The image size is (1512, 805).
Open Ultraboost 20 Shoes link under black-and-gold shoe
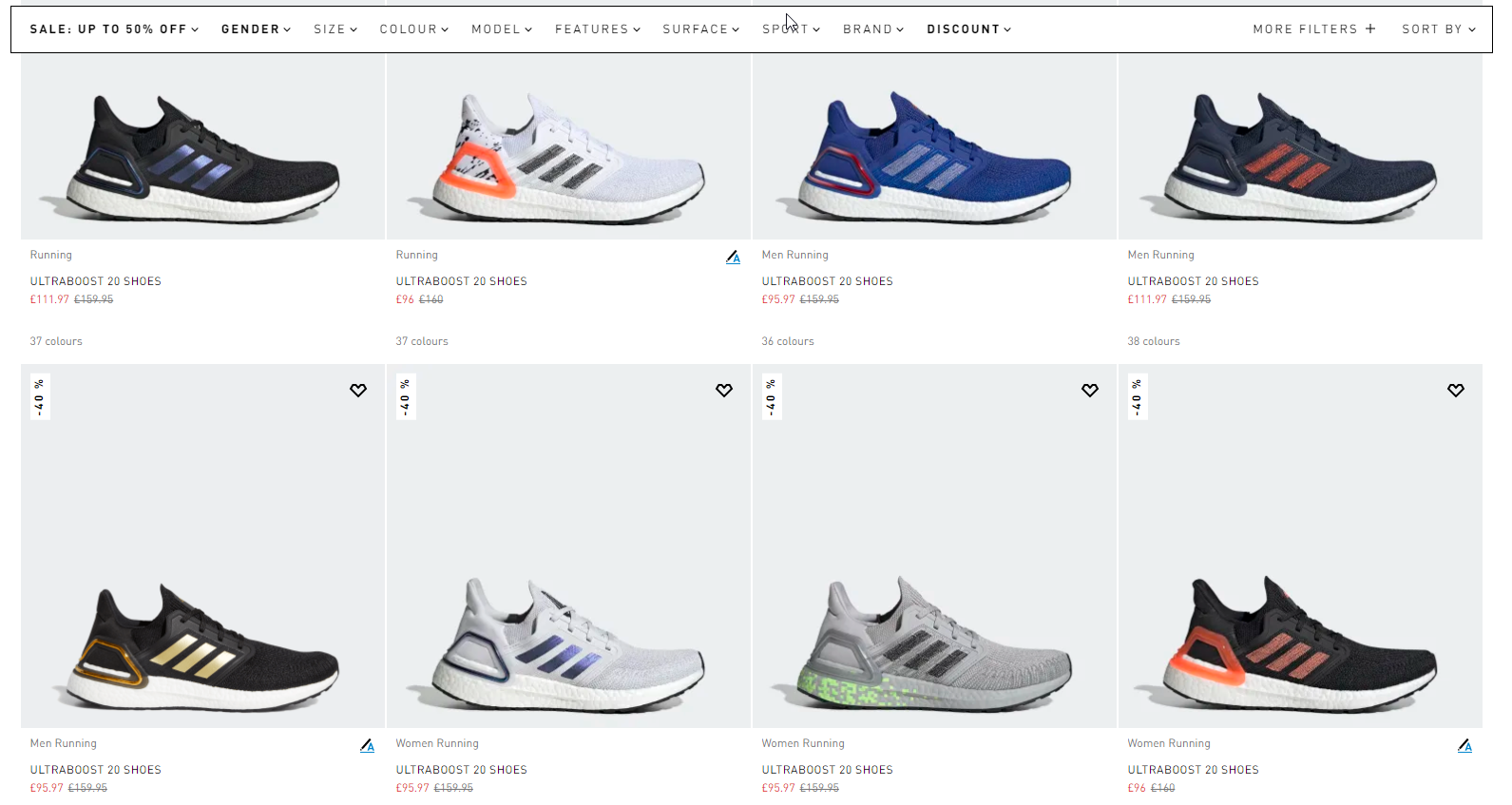point(96,770)
